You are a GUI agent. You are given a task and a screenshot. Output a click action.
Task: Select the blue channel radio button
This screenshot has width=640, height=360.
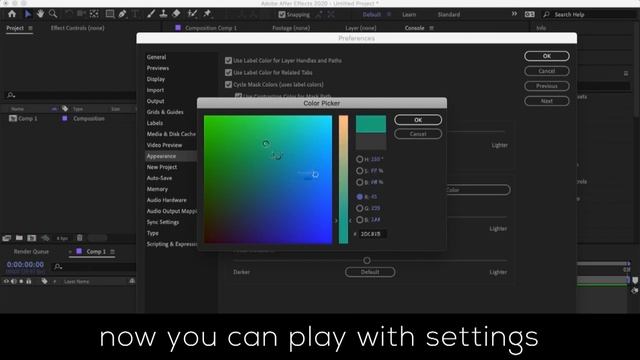(360, 220)
